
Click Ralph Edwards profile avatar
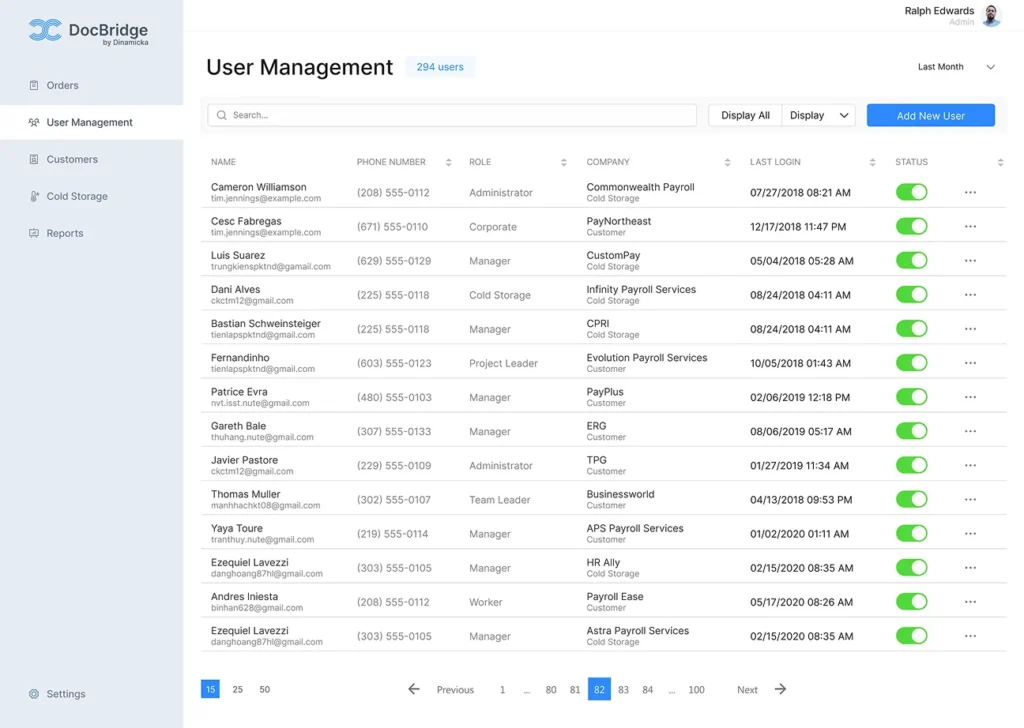(991, 16)
